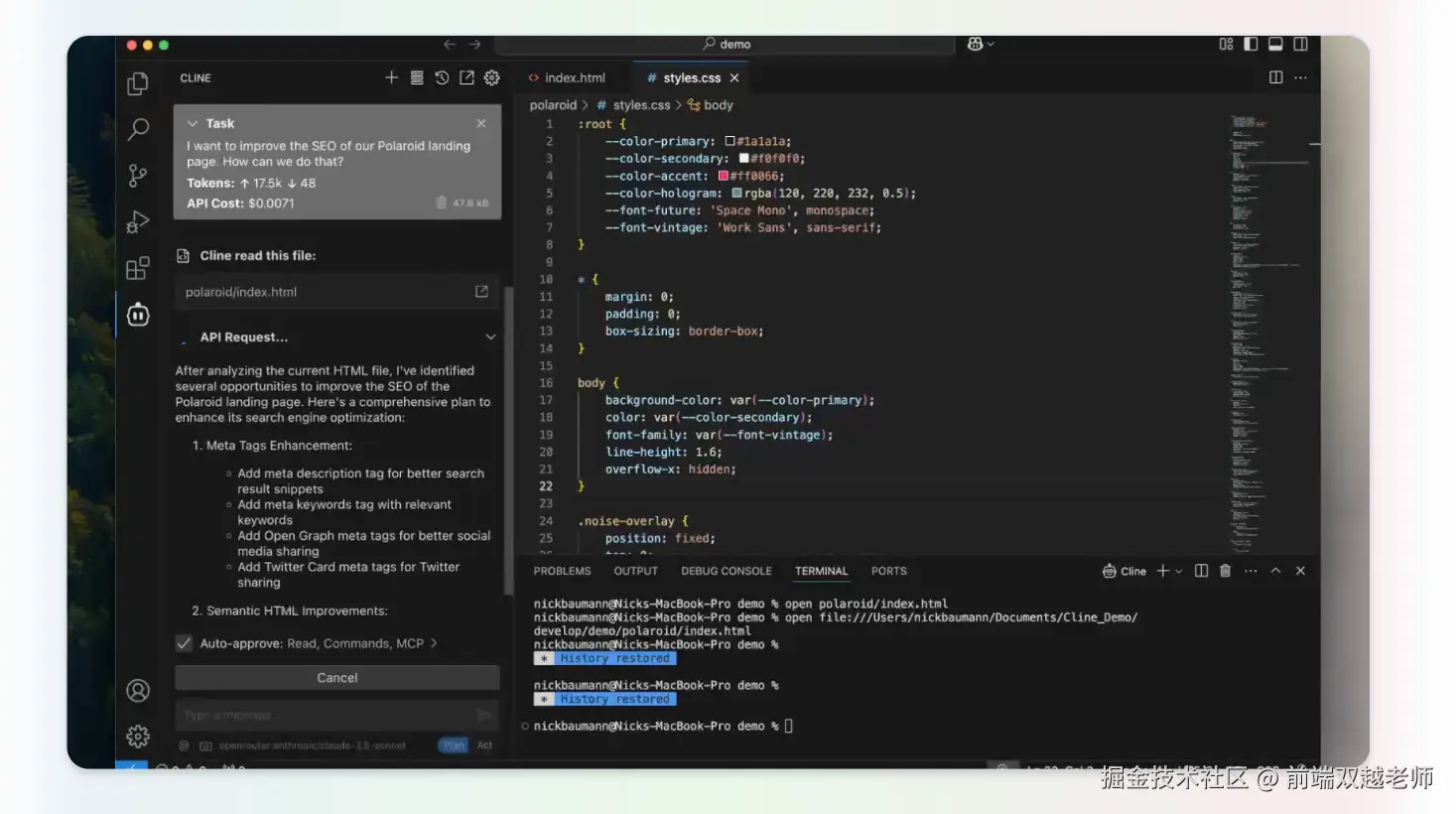Add a new terminal with plus icon
1456x814 pixels.
pos(1162,571)
